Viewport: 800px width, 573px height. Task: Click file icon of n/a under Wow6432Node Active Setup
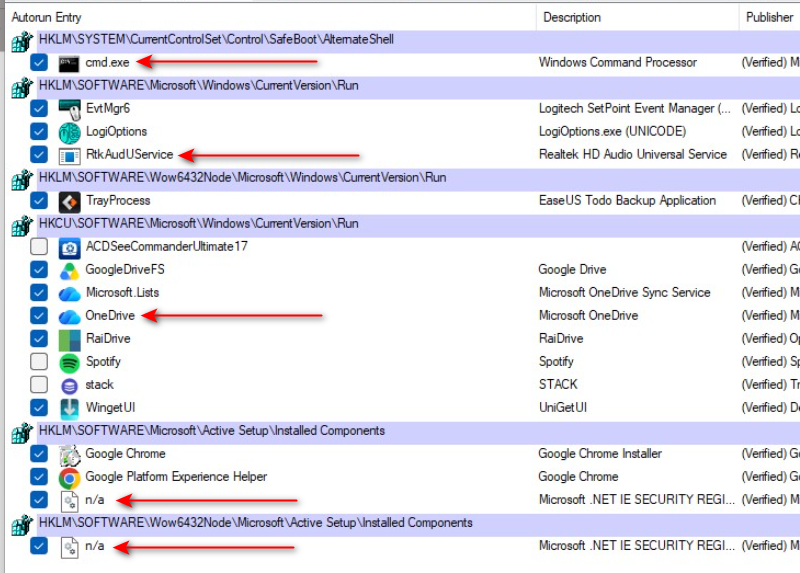click(x=69, y=547)
